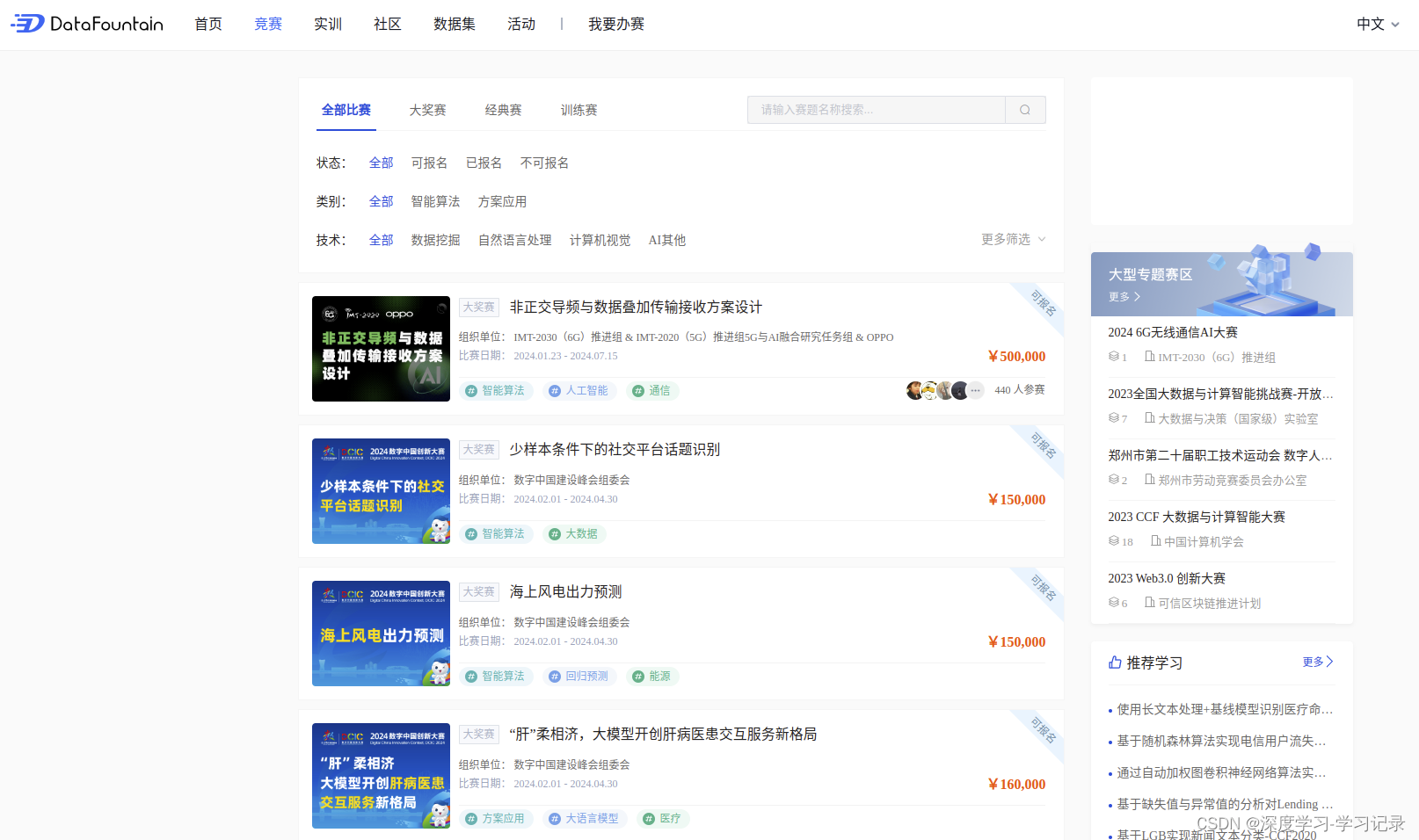Filter category by 方案应用
This screenshot has height=840, width=1419.
pos(503,201)
